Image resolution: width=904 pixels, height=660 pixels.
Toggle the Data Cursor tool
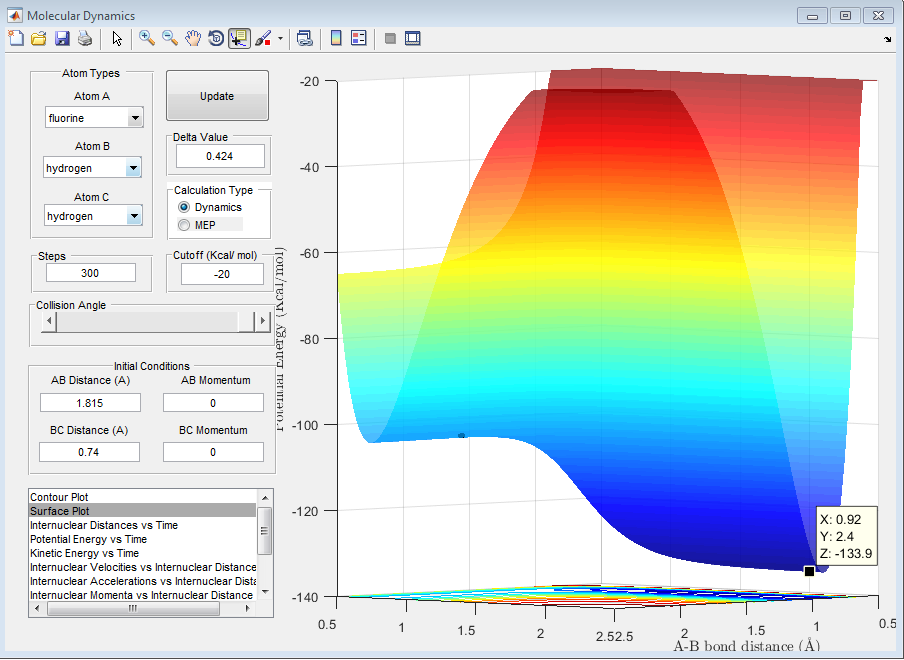click(239, 38)
